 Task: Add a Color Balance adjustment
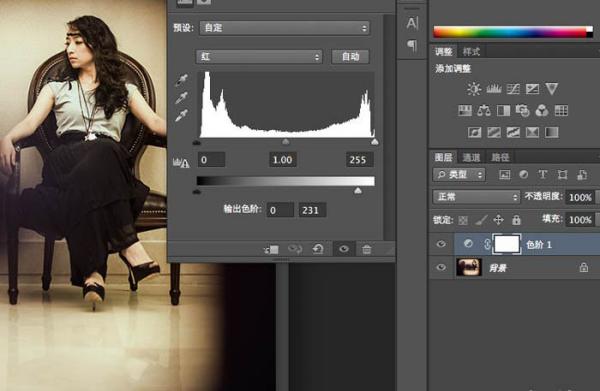484,111
